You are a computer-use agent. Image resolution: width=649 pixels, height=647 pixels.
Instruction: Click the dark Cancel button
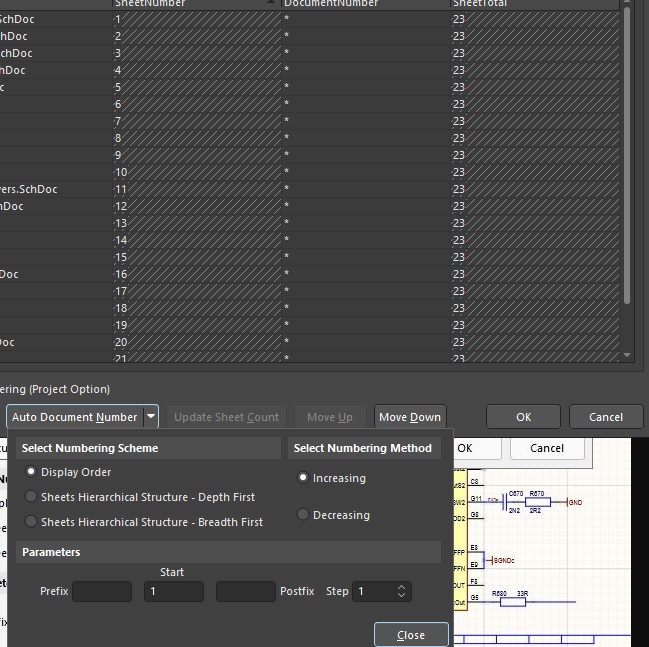[x=606, y=417]
